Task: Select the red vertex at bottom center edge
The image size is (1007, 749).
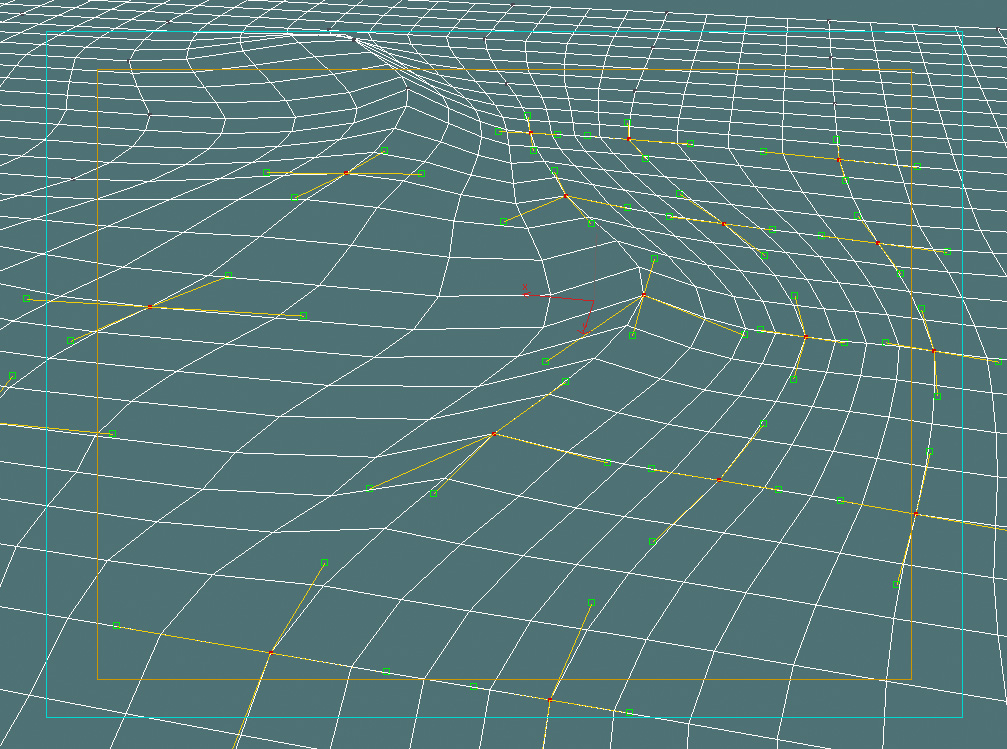Action: click(x=549, y=698)
